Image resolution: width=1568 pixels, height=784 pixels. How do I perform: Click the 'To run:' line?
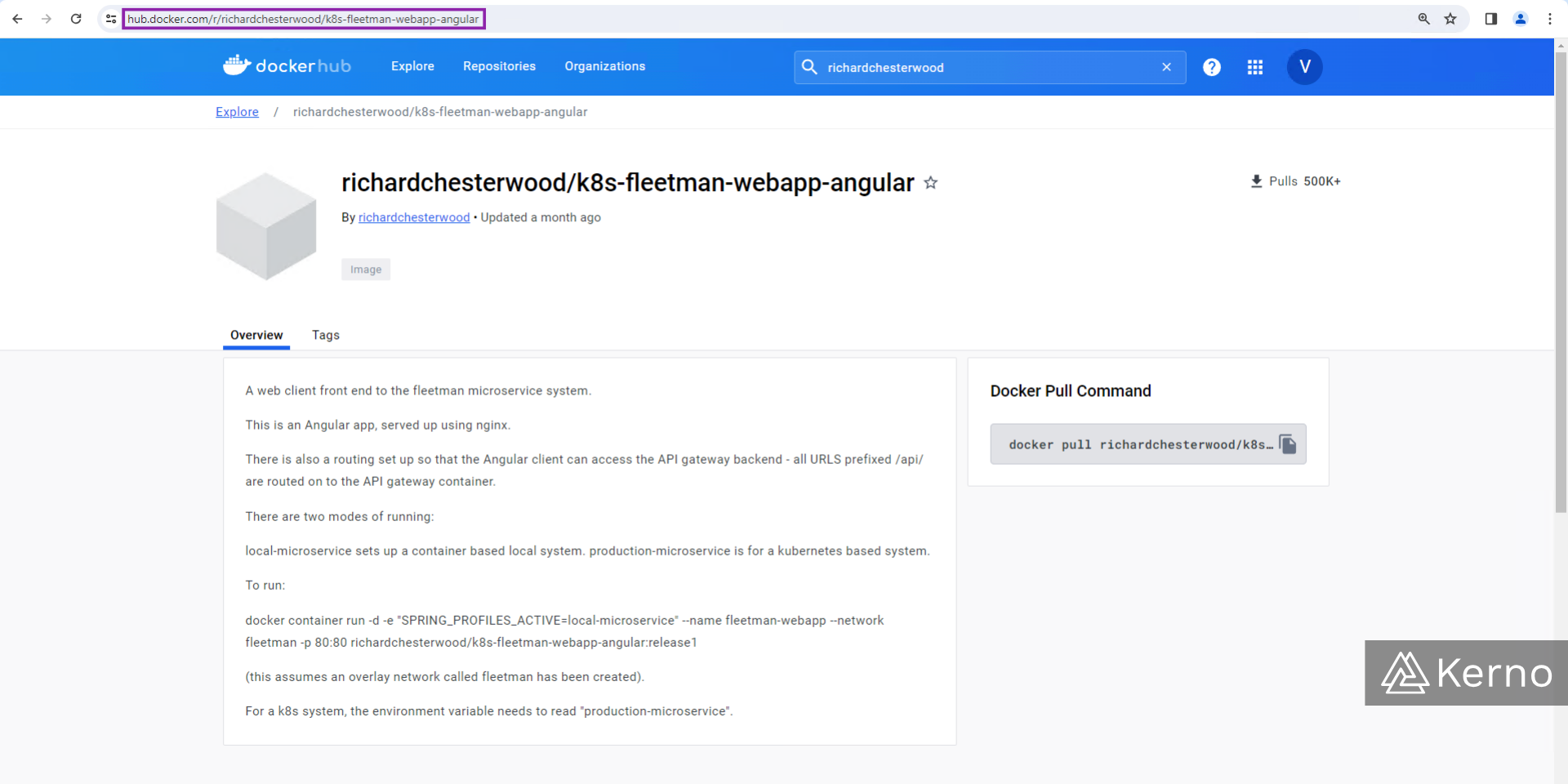click(x=265, y=585)
